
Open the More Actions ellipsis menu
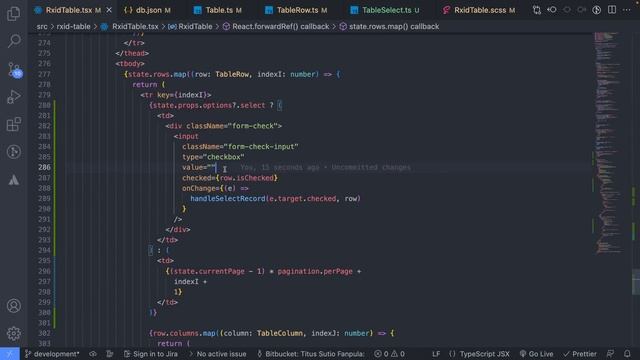[x=627, y=10]
